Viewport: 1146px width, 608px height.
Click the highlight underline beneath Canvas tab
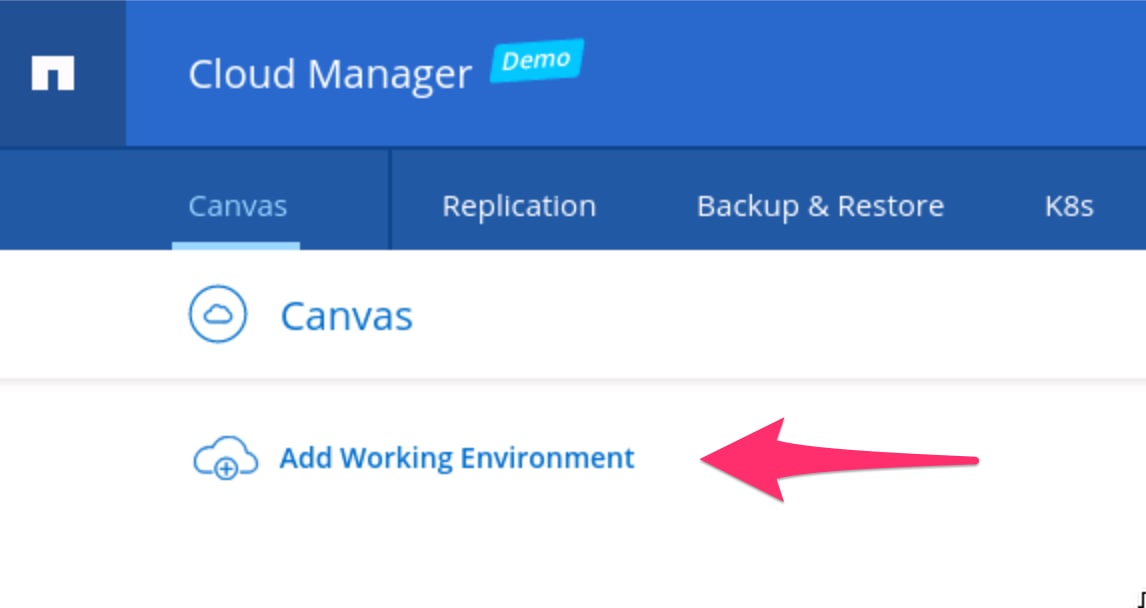236,245
